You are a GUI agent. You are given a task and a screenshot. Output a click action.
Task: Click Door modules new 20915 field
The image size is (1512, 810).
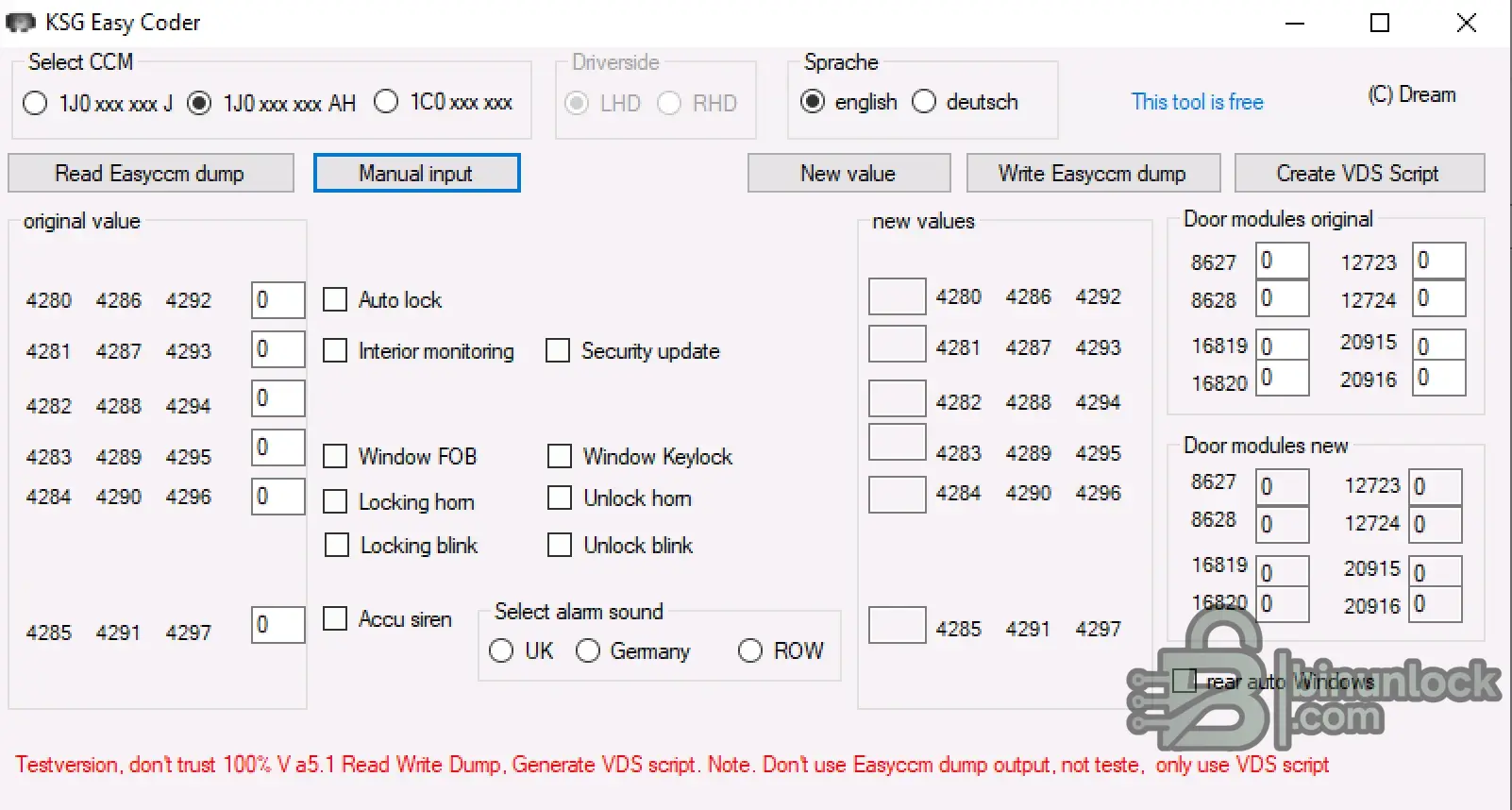click(1436, 571)
